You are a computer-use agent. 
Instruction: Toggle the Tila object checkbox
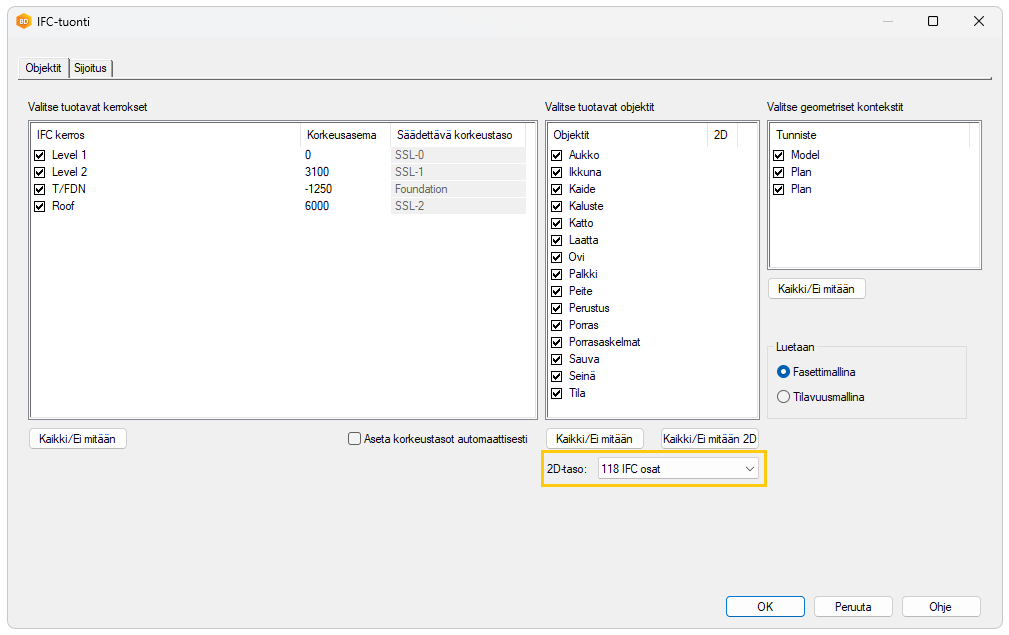pyautogui.click(x=557, y=393)
